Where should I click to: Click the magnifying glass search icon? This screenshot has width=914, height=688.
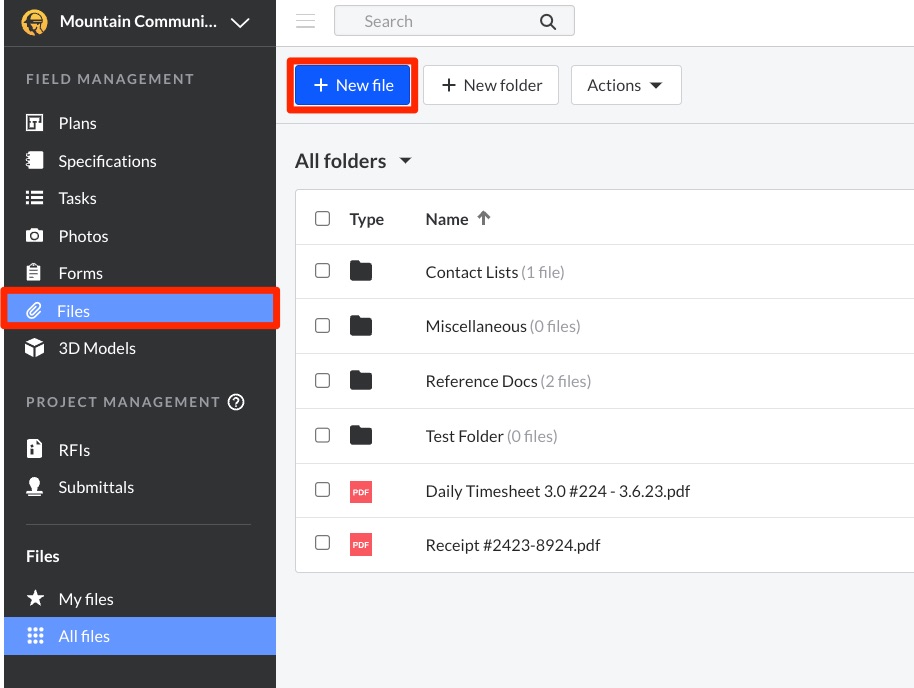click(x=547, y=22)
